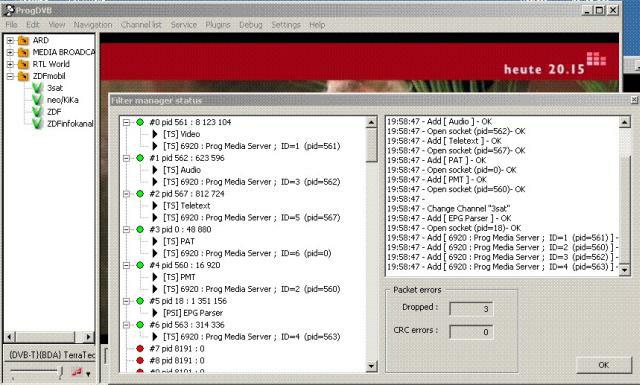Viewport: 640px width, 385px height.
Task: Click the arrow icon next to [TS] Audio
Action: tap(155, 170)
